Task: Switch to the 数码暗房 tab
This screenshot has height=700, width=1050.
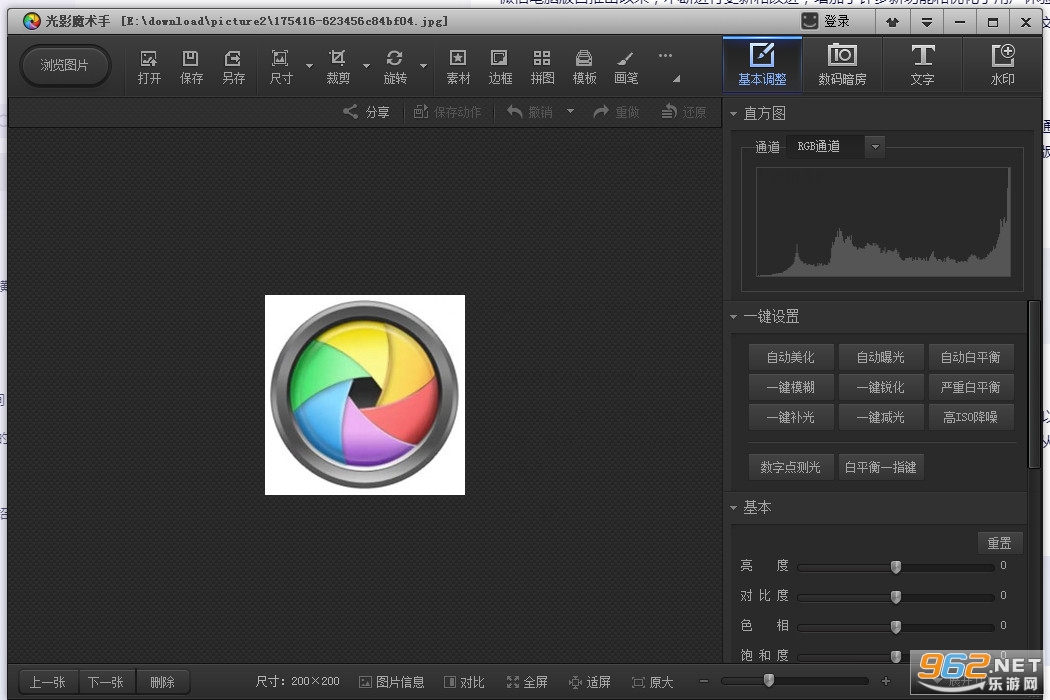Action: pos(842,64)
